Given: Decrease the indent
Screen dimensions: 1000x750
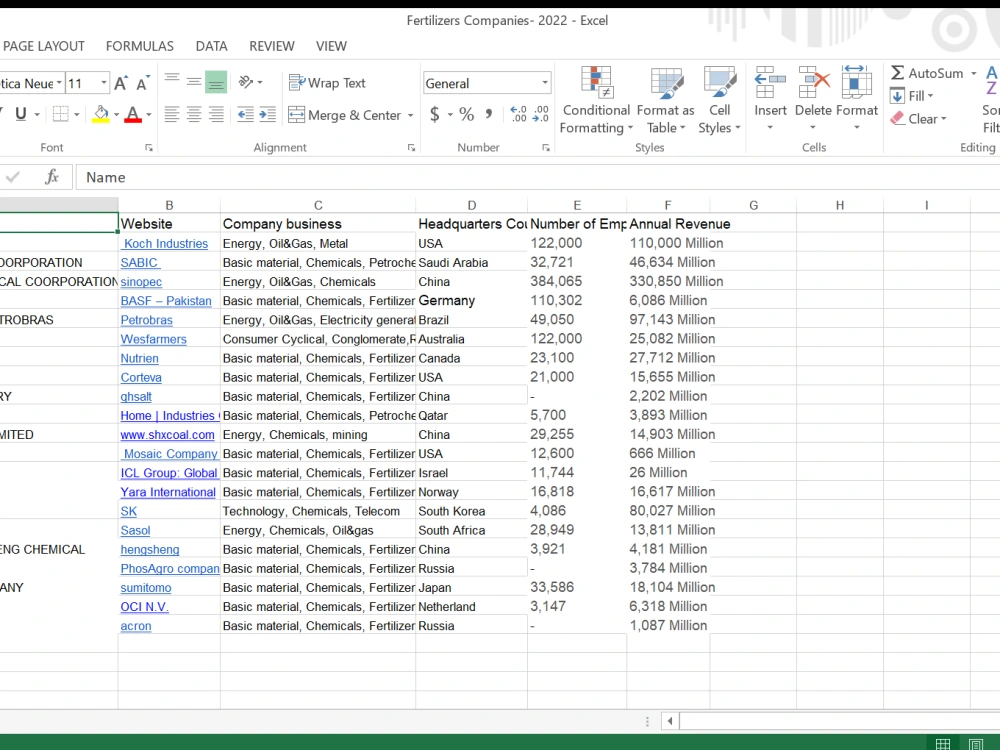Looking at the screenshot, I should tap(246, 115).
